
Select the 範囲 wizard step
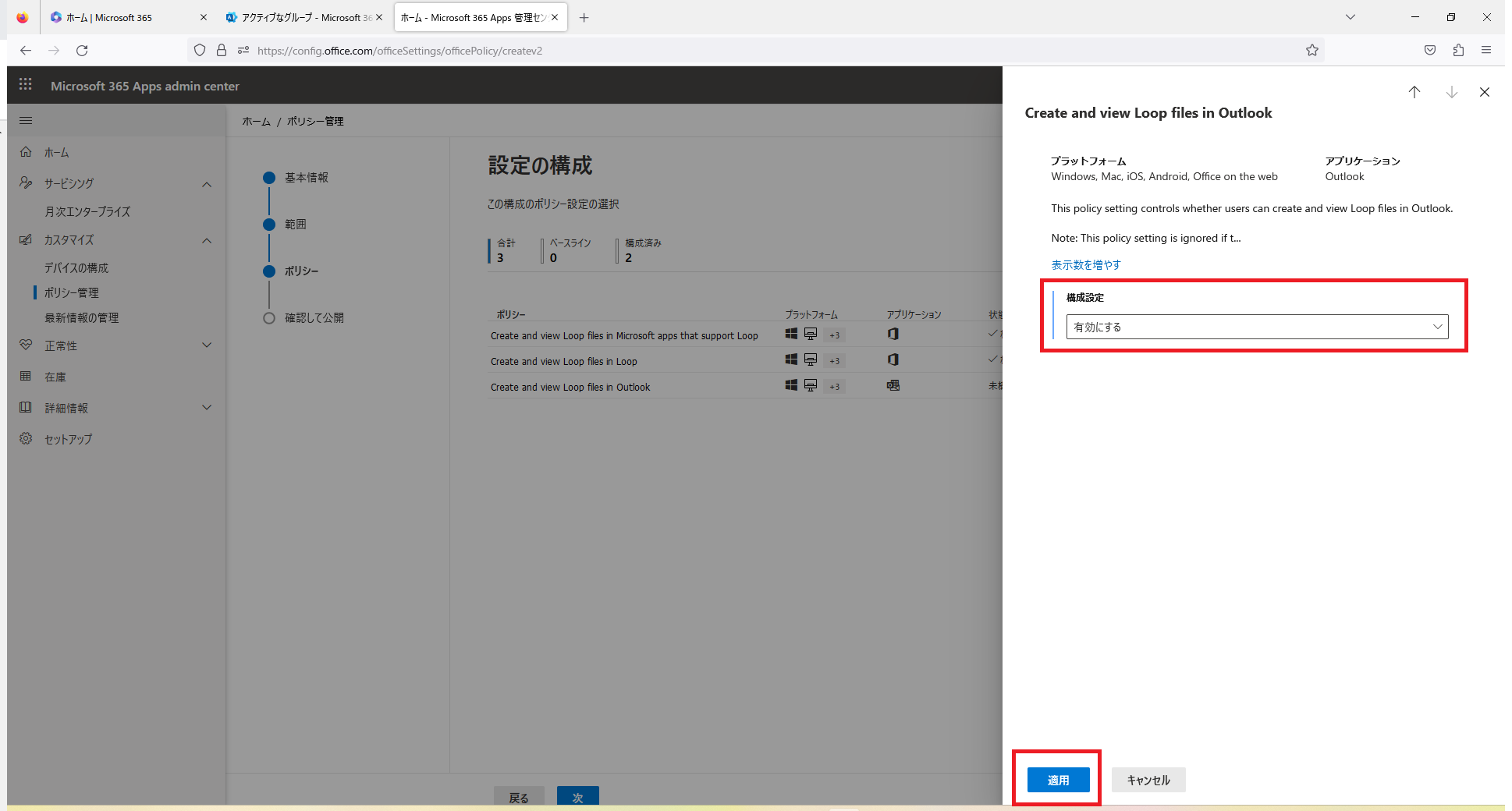coord(285,224)
